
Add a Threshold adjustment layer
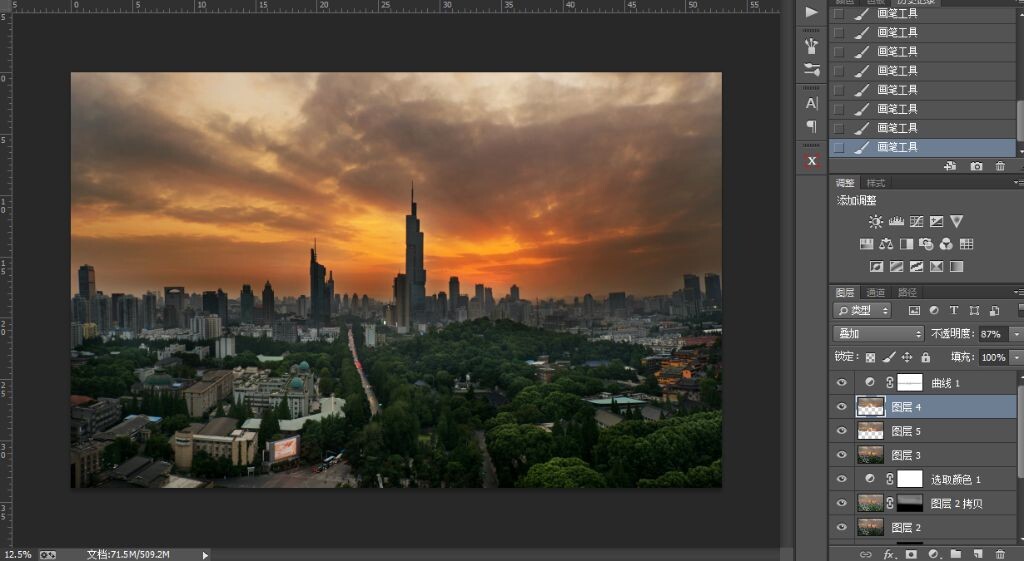click(x=916, y=266)
